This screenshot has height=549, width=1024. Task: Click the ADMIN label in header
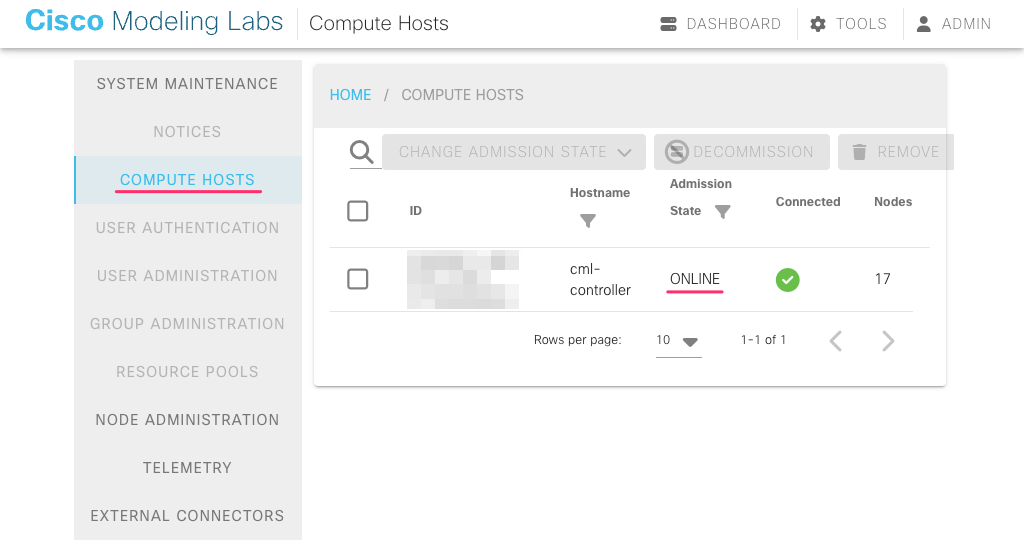click(x=966, y=24)
